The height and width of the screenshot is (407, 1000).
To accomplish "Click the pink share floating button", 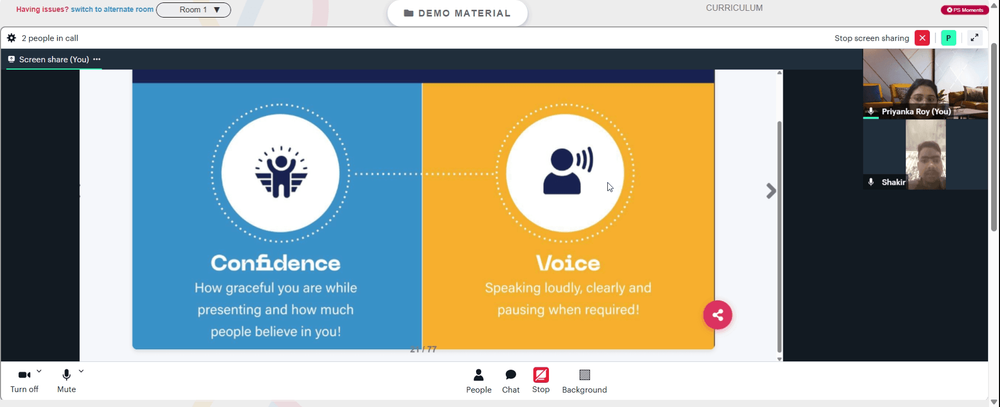I will tap(717, 315).
